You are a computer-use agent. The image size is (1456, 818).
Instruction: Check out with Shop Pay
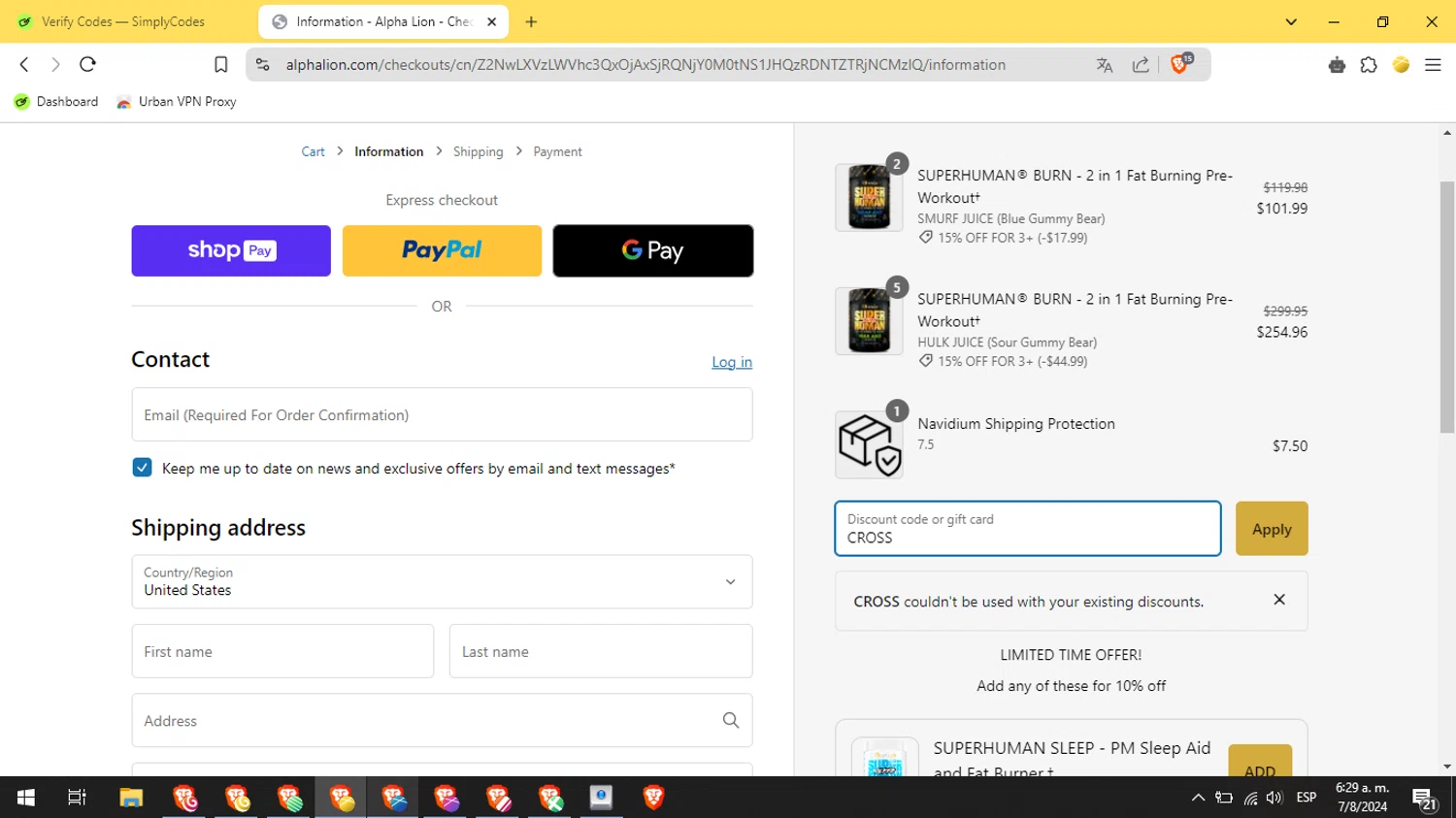(x=231, y=250)
